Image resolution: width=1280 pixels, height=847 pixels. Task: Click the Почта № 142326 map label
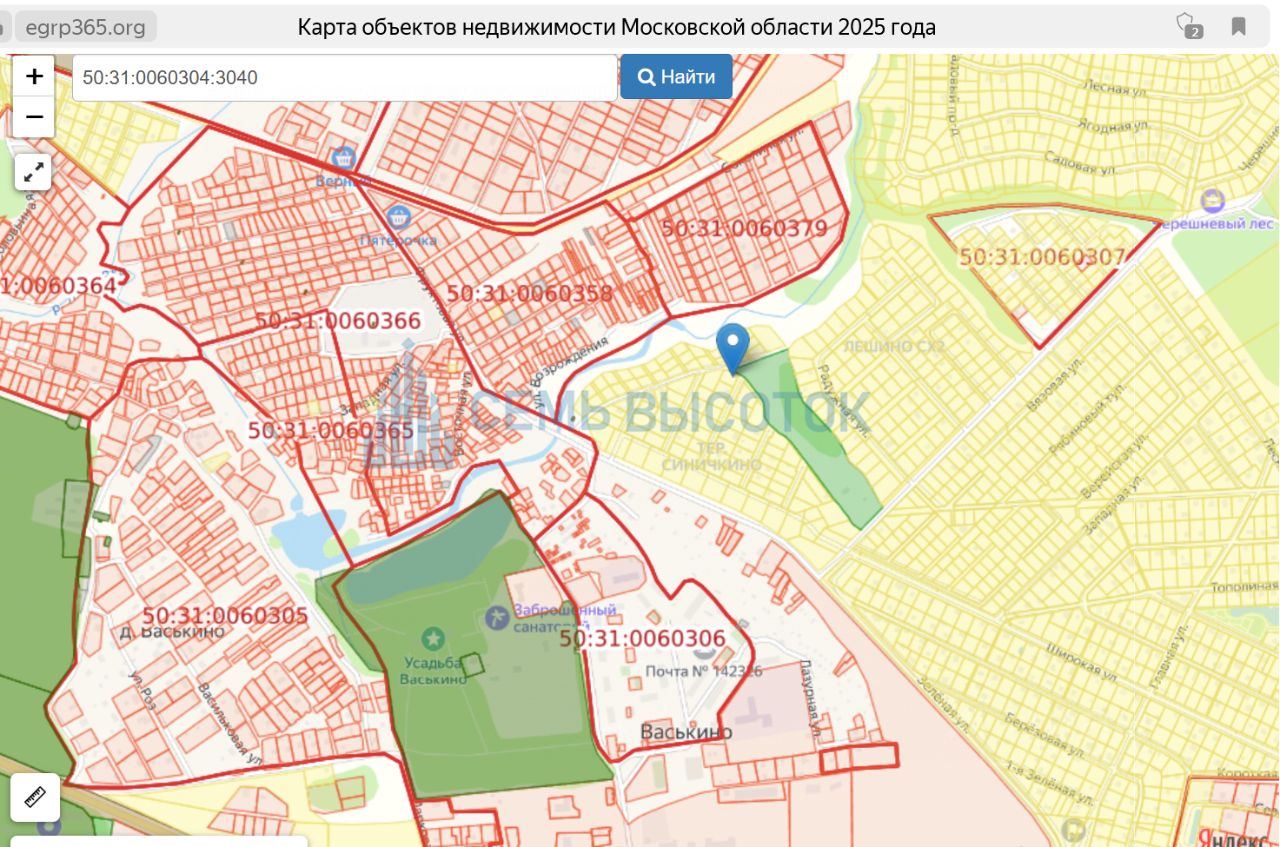point(703,671)
